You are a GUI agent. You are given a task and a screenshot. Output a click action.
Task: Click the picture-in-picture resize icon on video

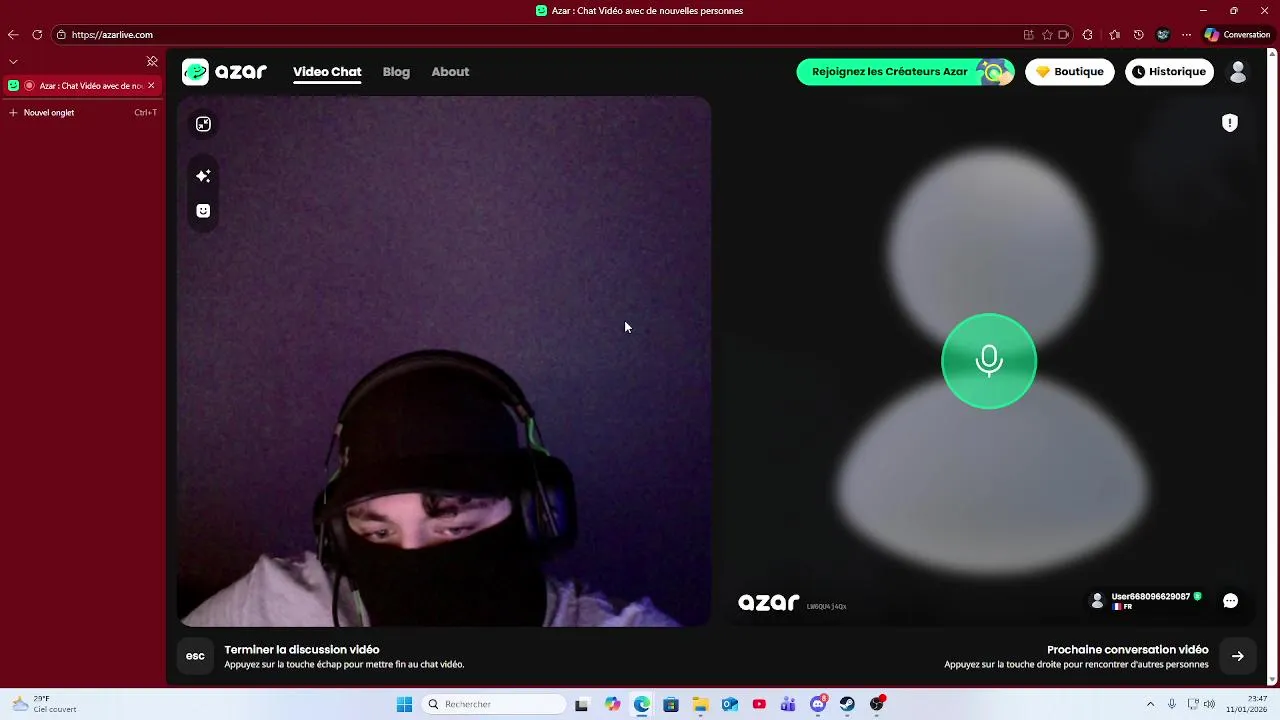203,124
